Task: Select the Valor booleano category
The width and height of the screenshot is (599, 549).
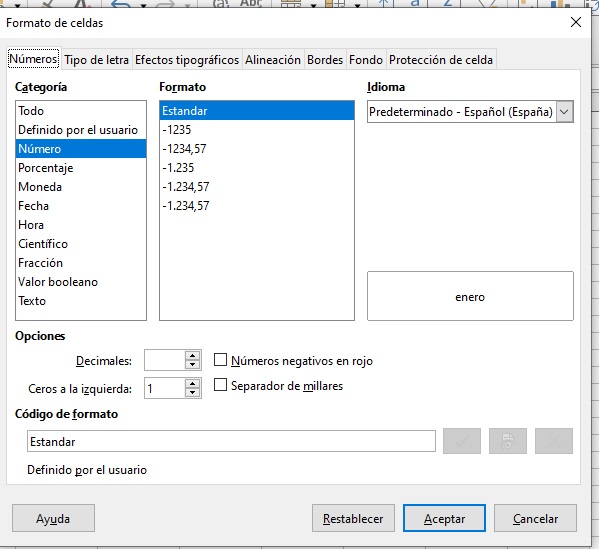Action: pos(81,282)
